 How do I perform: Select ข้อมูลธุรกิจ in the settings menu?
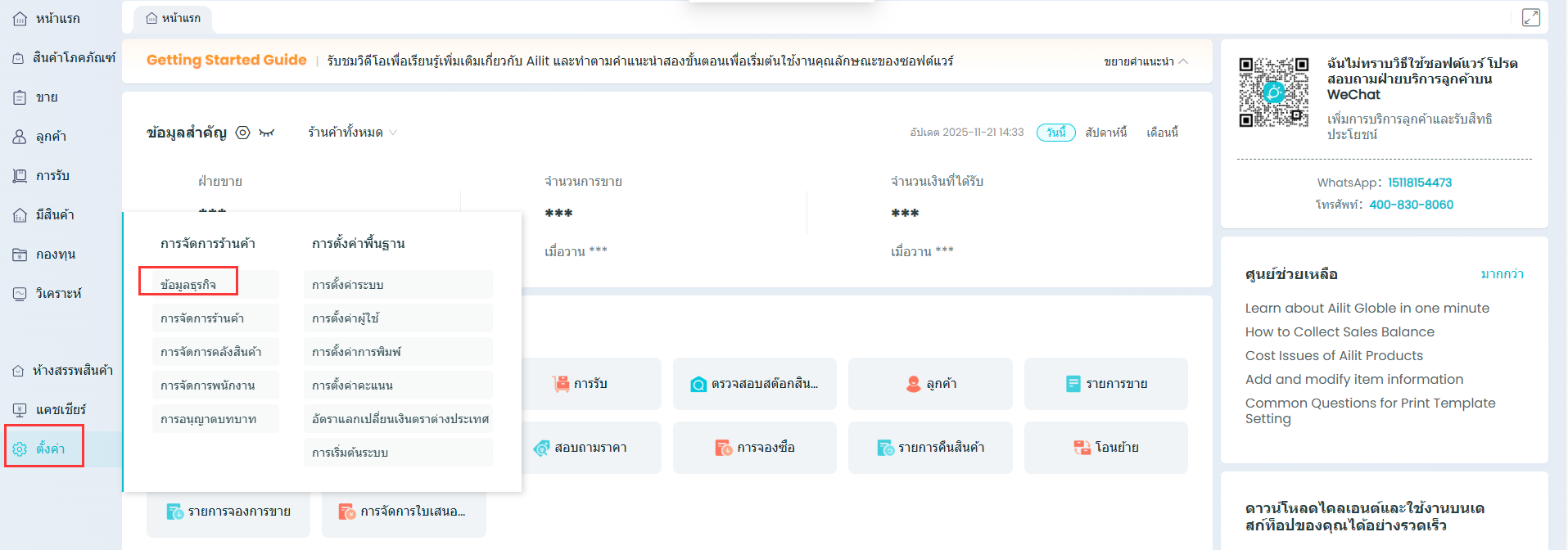click(x=188, y=284)
